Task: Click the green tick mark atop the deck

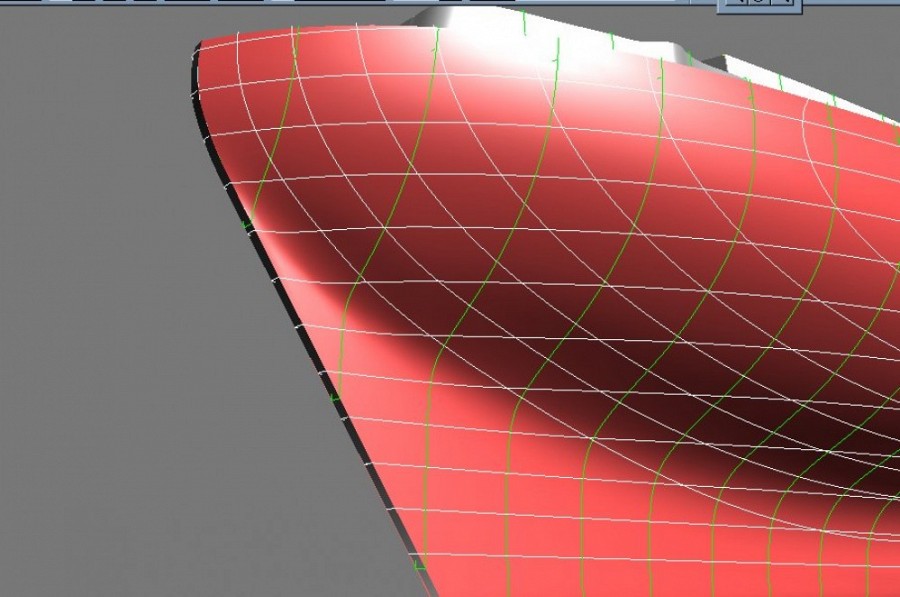Action: 524,18
